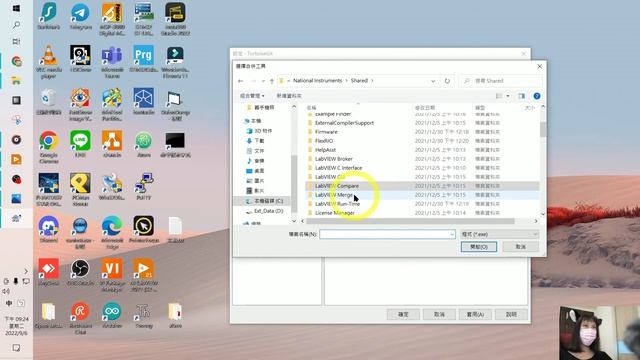Select the Microsoft Teams desktop icon
This screenshot has height=360, width=640.
(x=112, y=62)
